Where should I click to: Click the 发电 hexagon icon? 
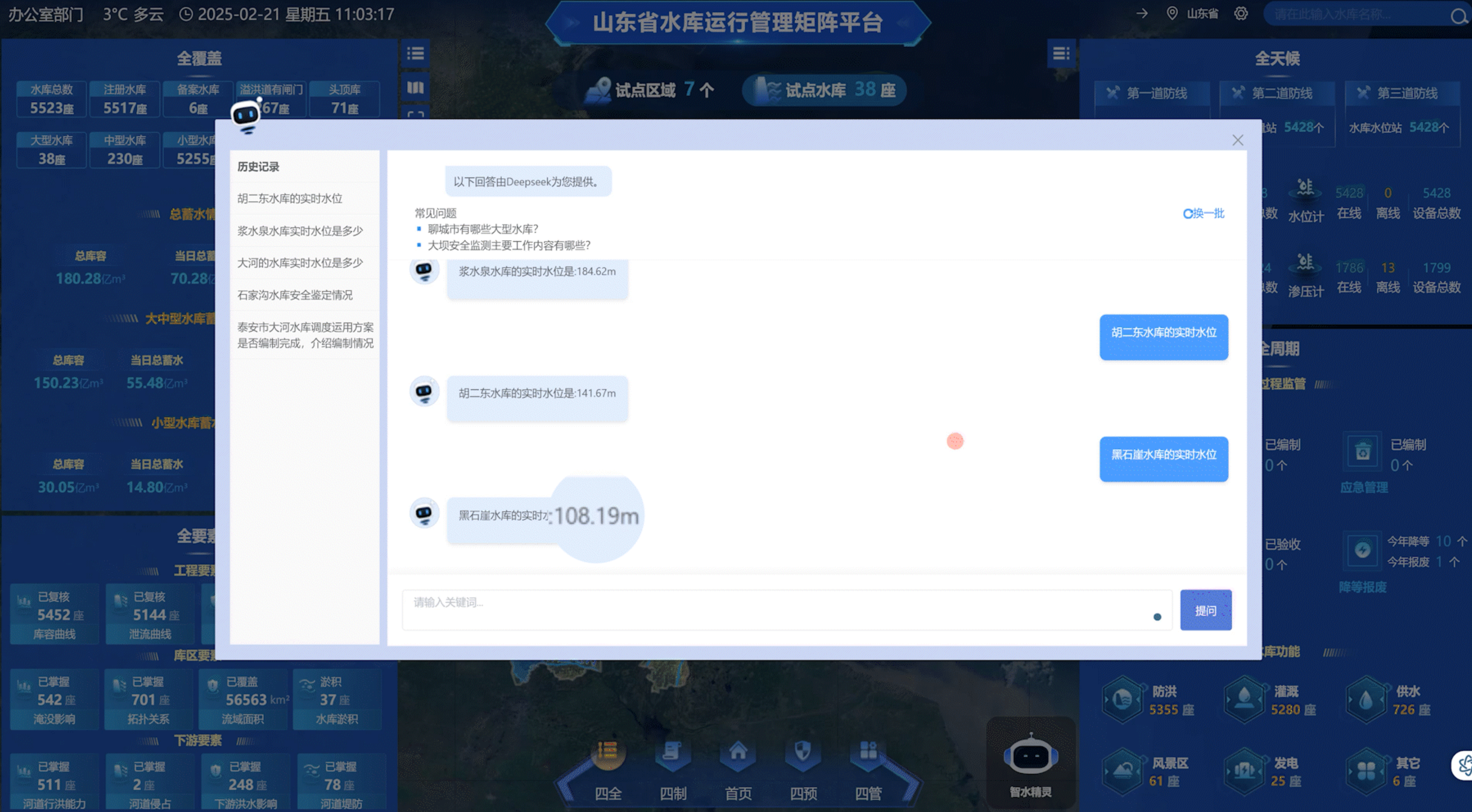pyautogui.click(x=1245, y=771)
